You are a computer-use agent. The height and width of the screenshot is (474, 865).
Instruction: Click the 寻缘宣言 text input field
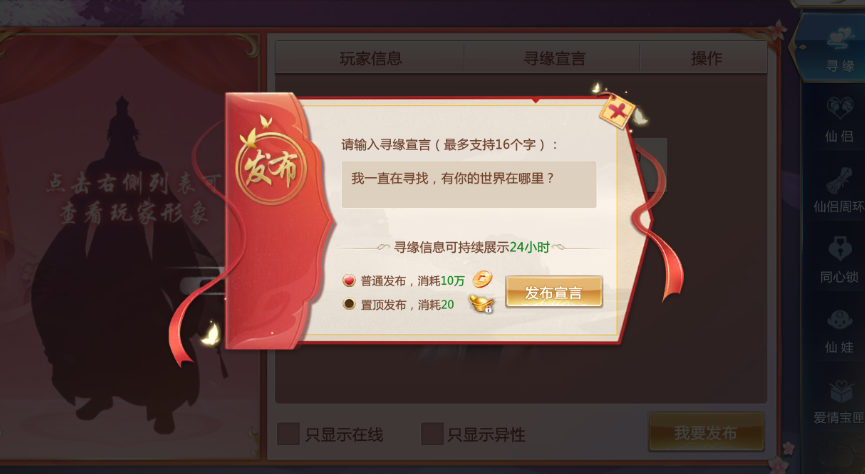(469, 184)
